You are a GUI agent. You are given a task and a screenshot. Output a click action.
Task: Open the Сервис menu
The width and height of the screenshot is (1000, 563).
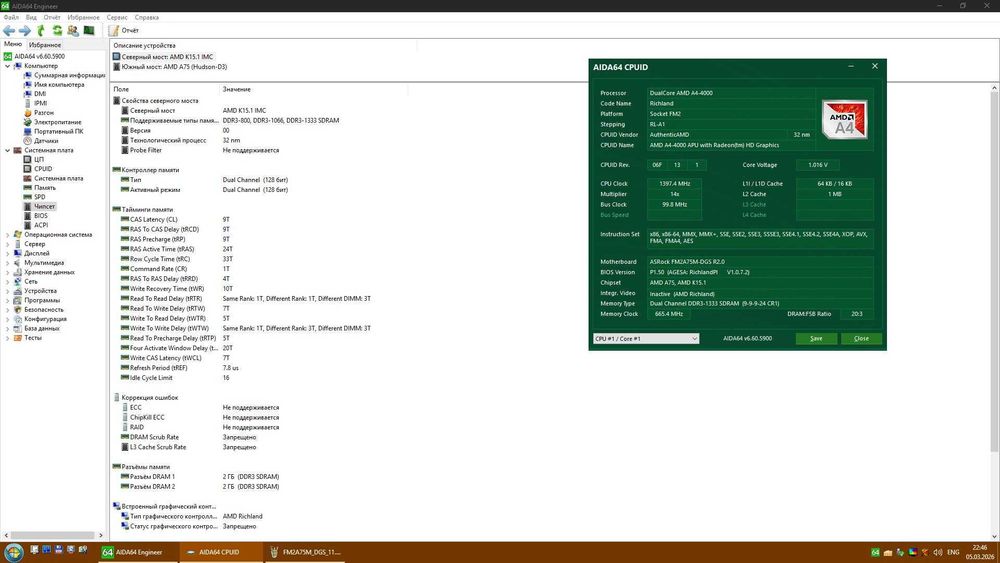117,17
